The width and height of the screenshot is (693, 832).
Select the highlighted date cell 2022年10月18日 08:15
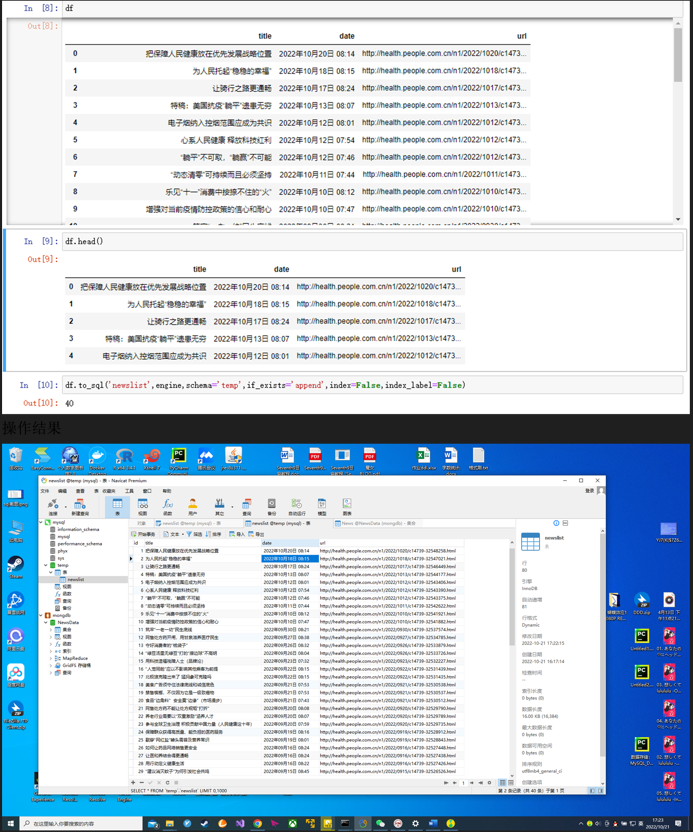(x=290, y=559)
